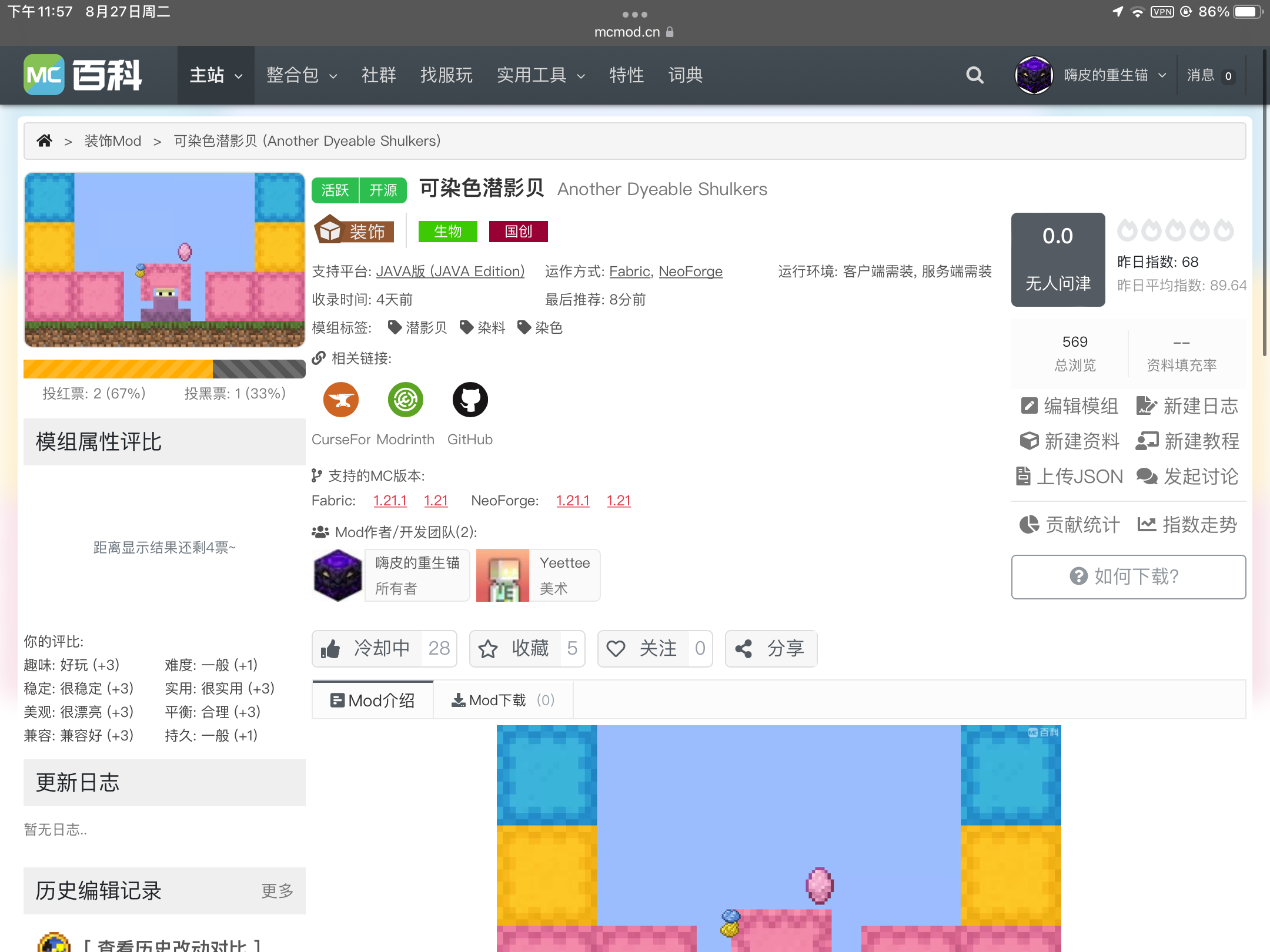This screenshot has height=952, width=1270.
Task: Open the Modrinth link icon
Action: click(x=406, y=400)
